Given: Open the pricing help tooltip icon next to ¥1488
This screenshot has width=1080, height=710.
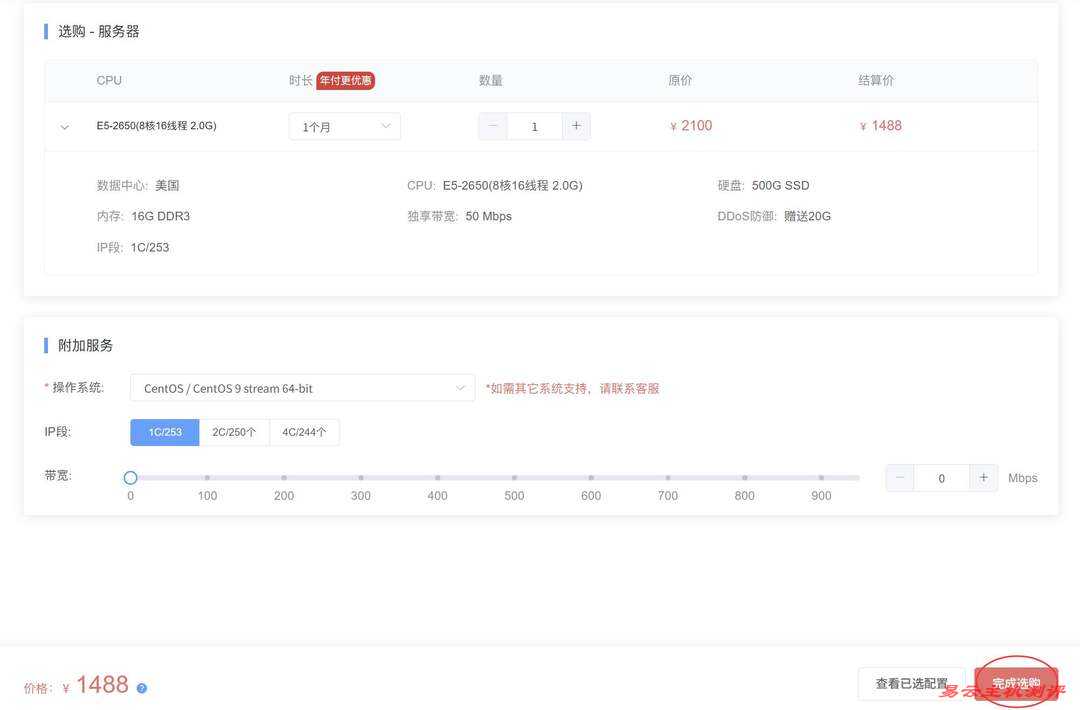Looking at the screenshot, I should coord(141,687).
